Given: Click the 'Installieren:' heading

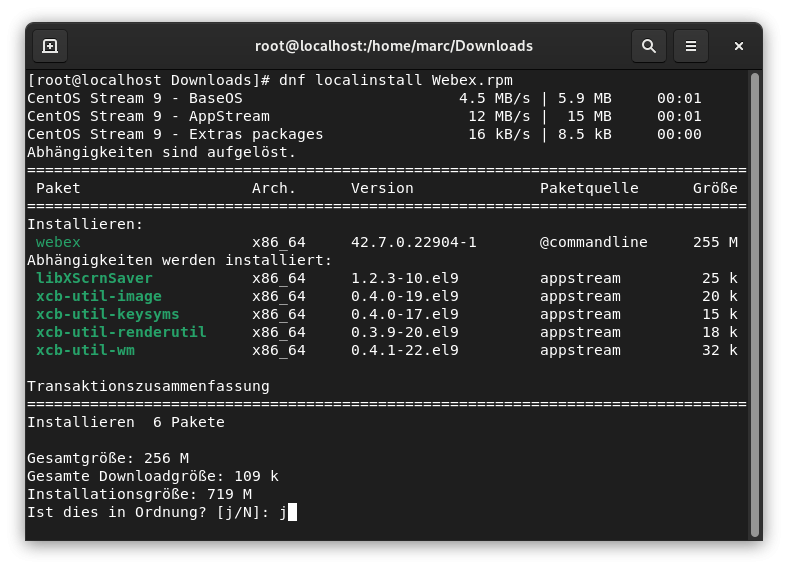Looking at the screenshot, I should click(85, 224).
